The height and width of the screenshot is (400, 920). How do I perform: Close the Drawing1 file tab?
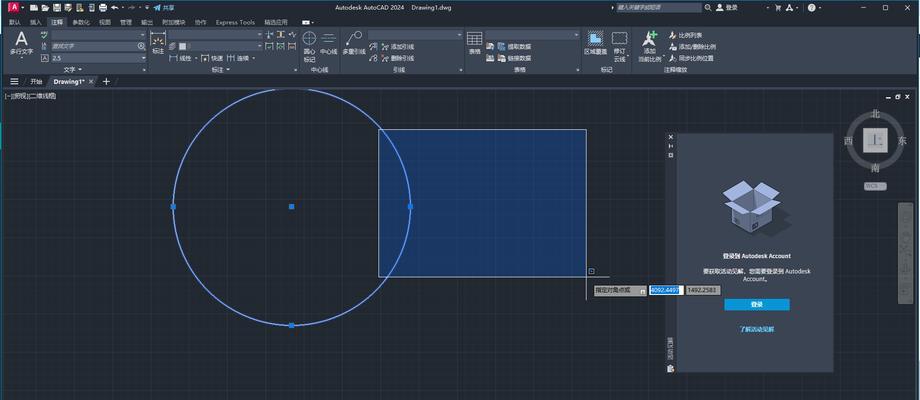coord(89,82)
